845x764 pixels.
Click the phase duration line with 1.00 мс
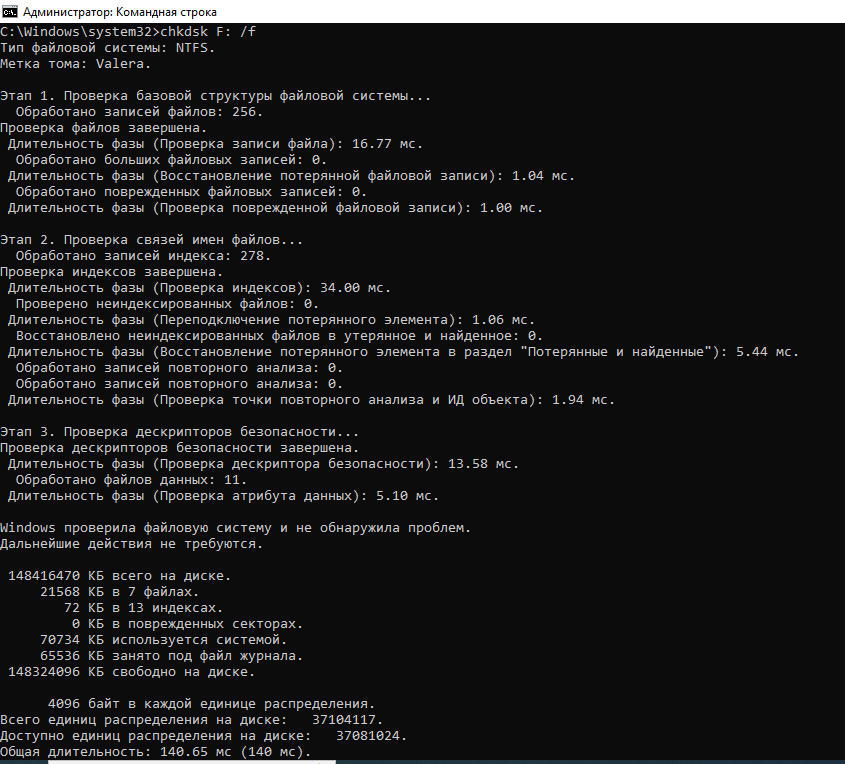[275, 208]
